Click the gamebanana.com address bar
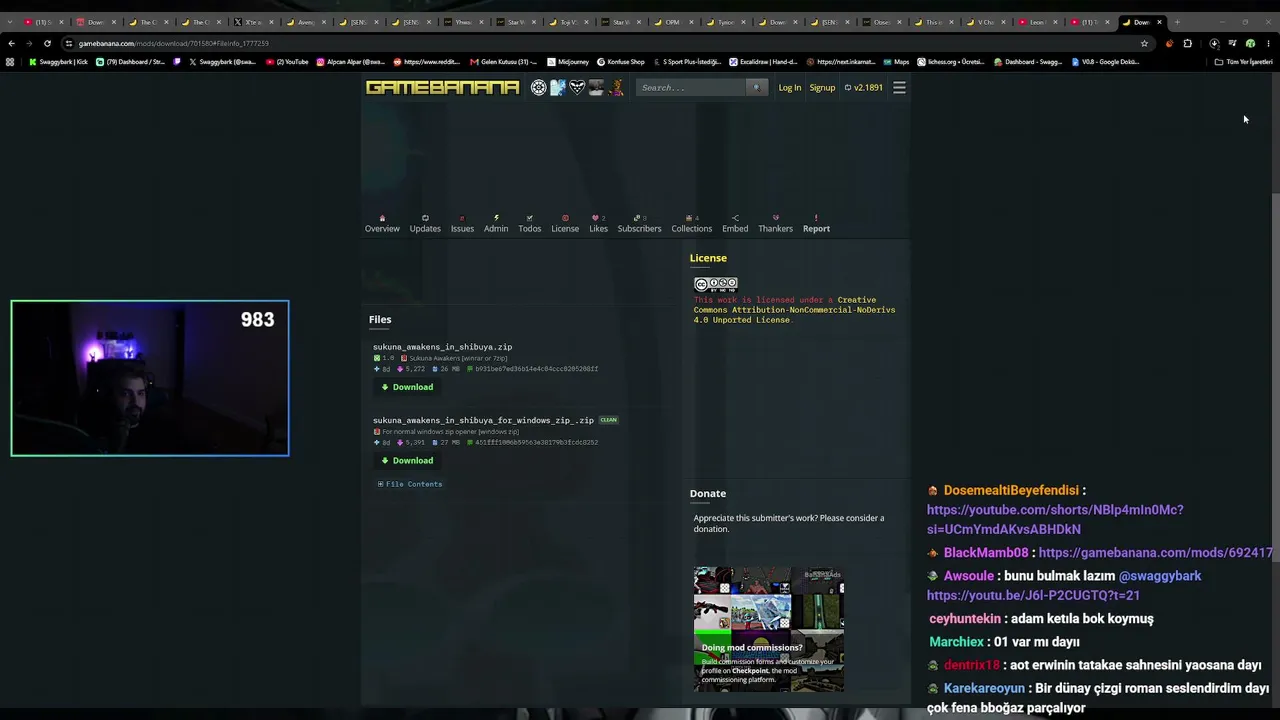Screen dimensions: 1280x720 (600, 43)
